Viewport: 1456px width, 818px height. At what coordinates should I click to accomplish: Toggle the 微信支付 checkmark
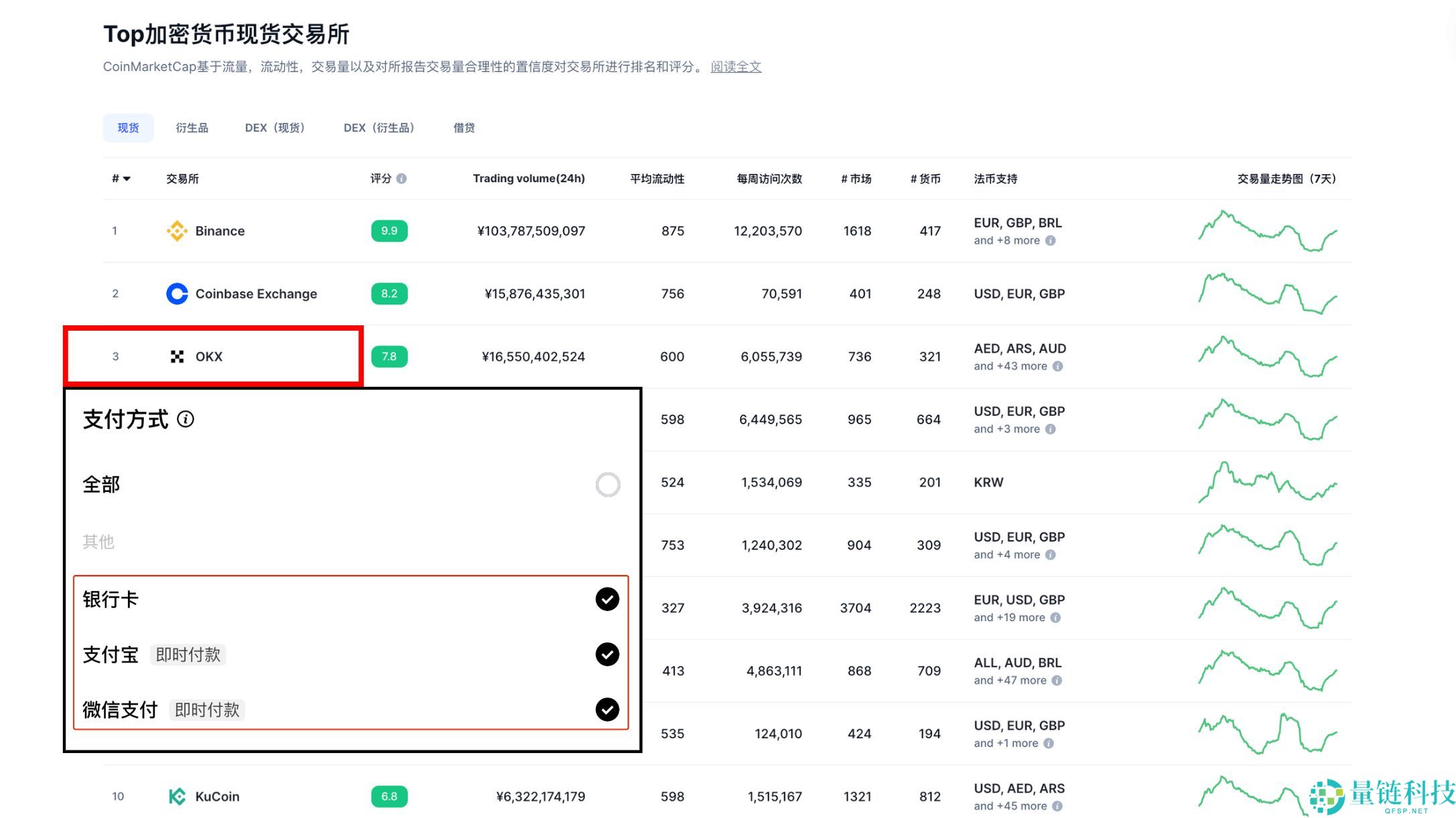coord(607,710)
